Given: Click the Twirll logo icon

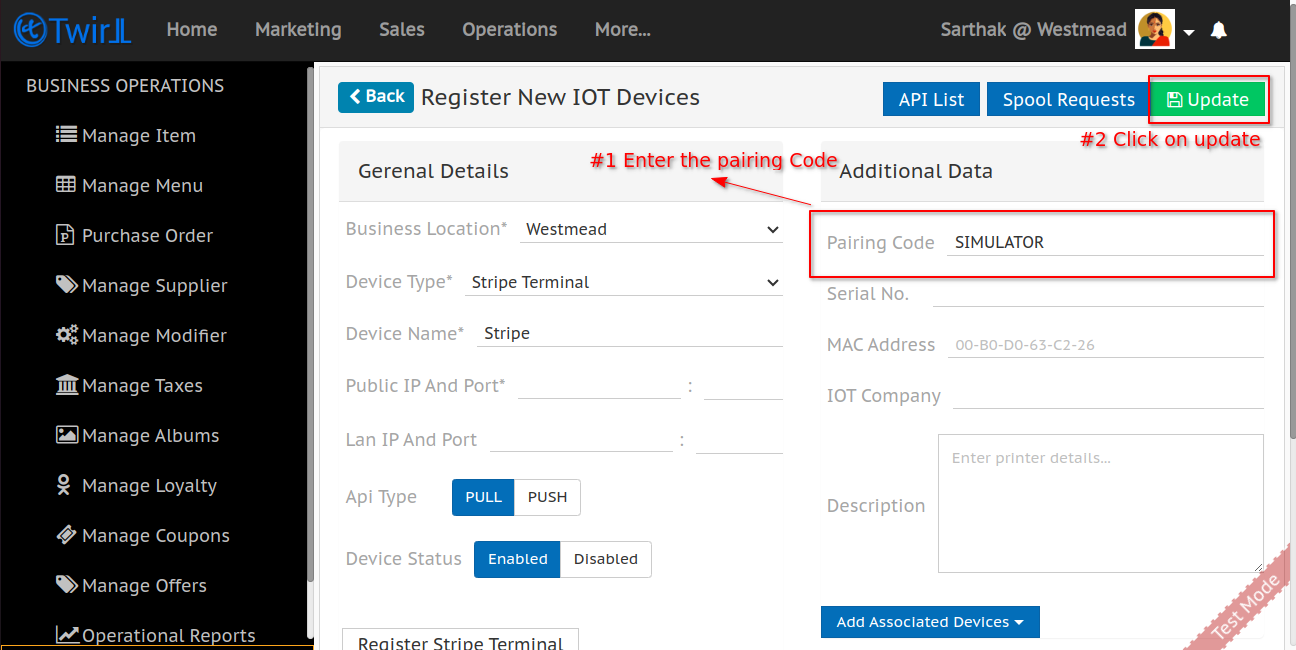Looking at the screenshot, I should 30,30.
